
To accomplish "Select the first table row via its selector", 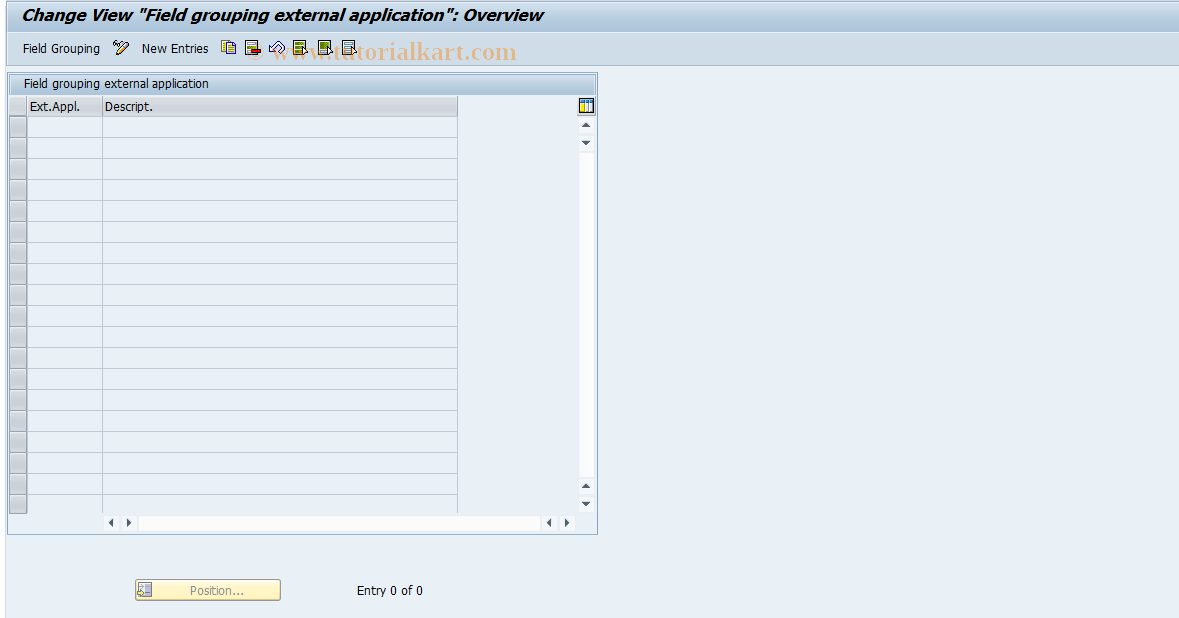I will [x=18, y=127].
